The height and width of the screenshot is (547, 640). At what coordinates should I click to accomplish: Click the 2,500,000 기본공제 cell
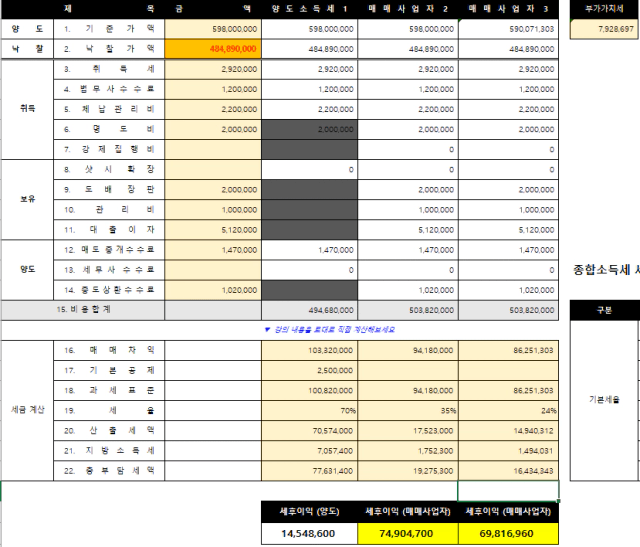click(309, 370)
